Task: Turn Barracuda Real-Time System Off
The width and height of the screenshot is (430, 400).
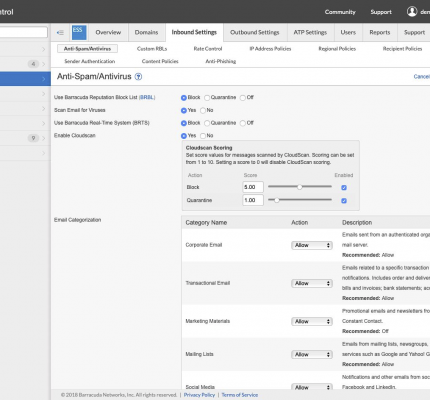Action: tap(243, 123)
